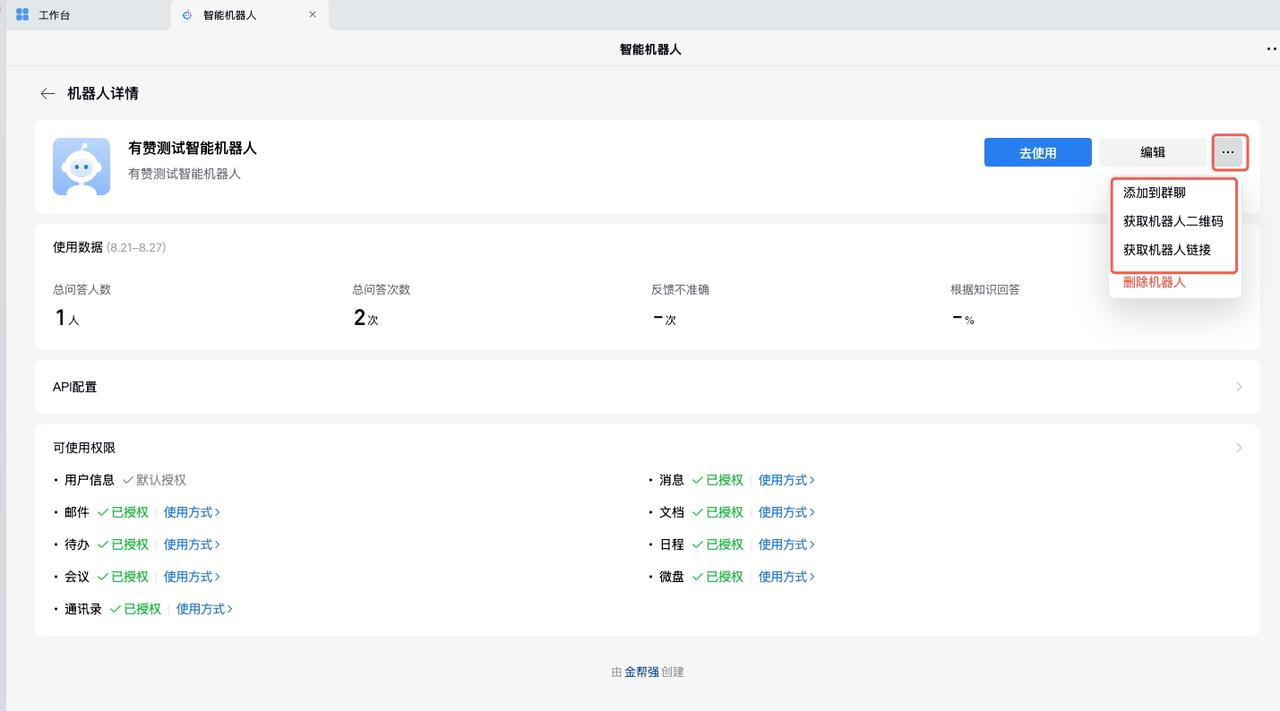This screenshot has height=711, width=1280.
Task: Click the top-right window options dots
Action: click(1272, 49)
